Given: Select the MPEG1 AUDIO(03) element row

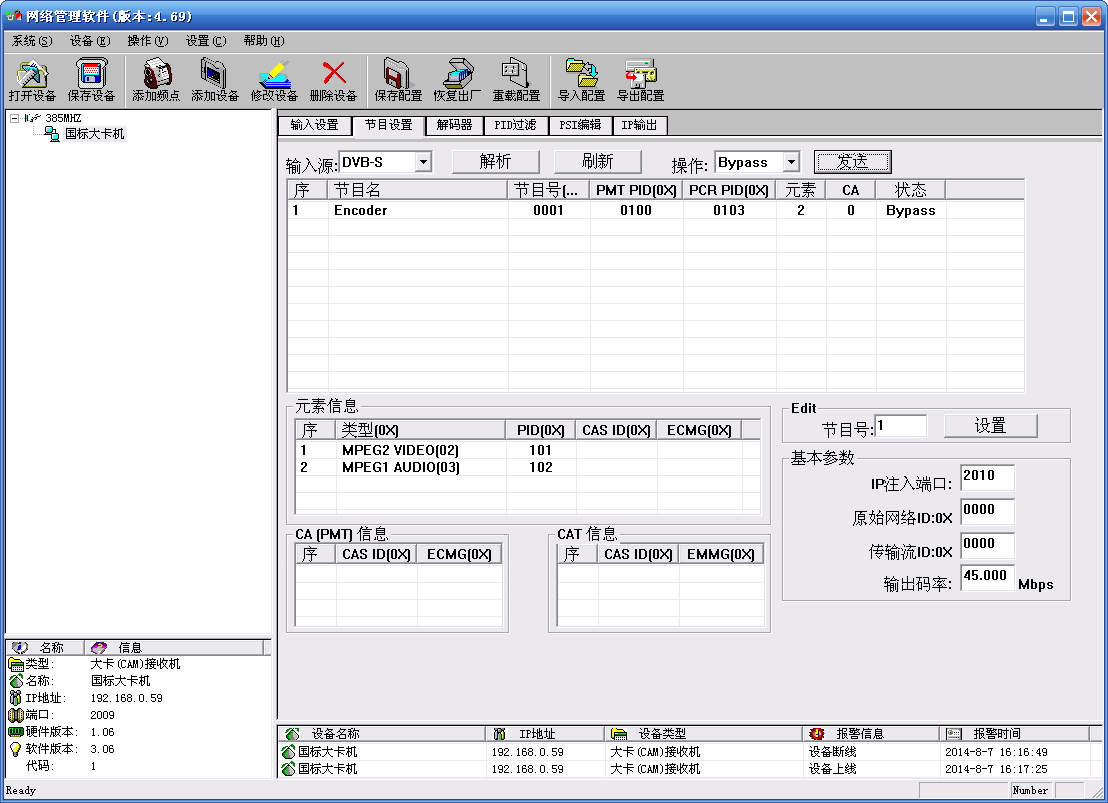Looking at the screenshot, I should point(527,467).
